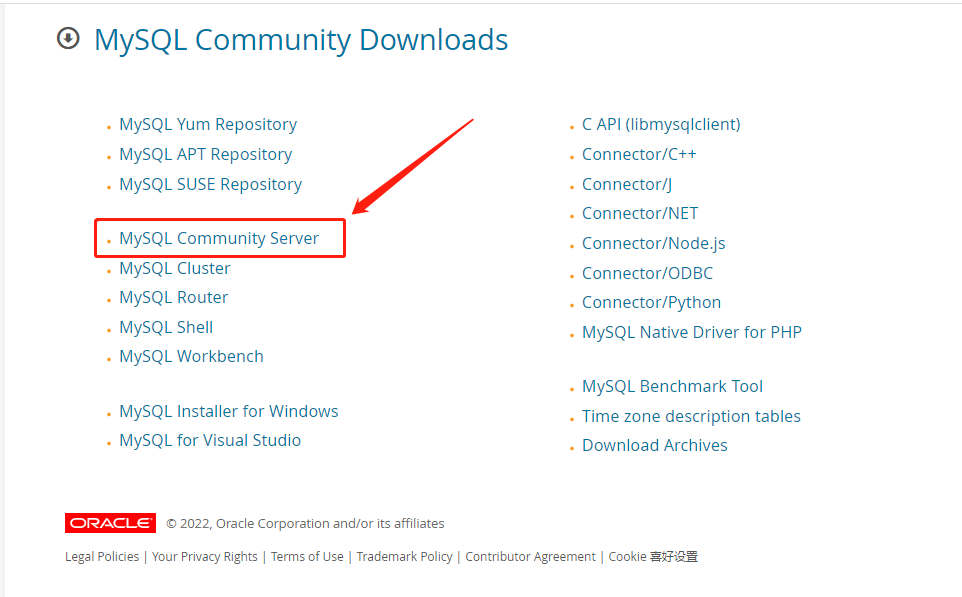The image size is (962, 597).
Task: Choose the Connector/J link
Action: pos(627,184)
